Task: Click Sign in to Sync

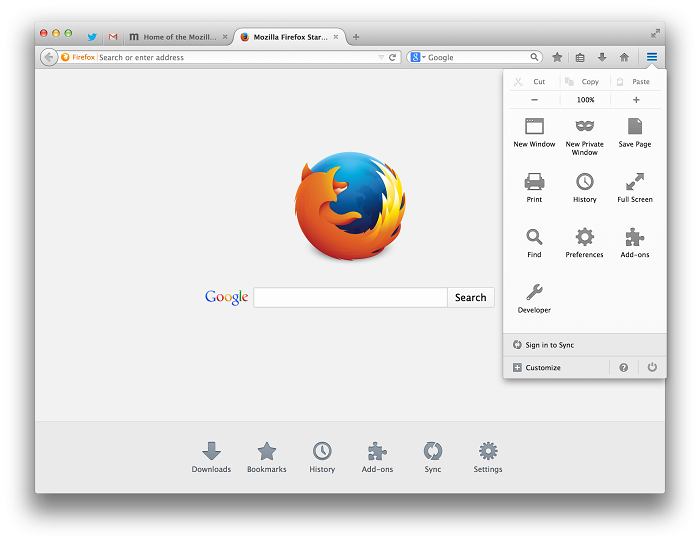Action: coord(549,345)
